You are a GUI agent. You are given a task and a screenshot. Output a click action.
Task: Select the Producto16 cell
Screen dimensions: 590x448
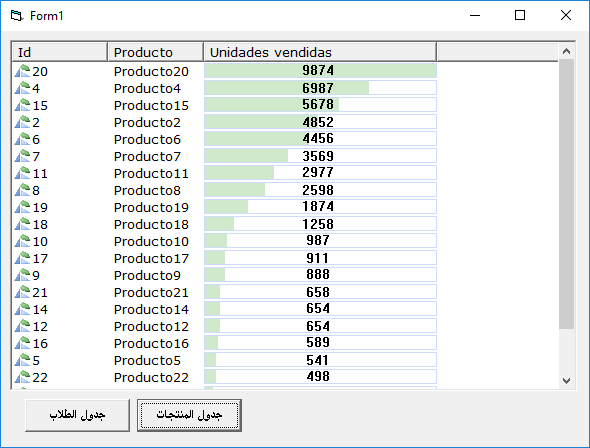click(151, 343)
